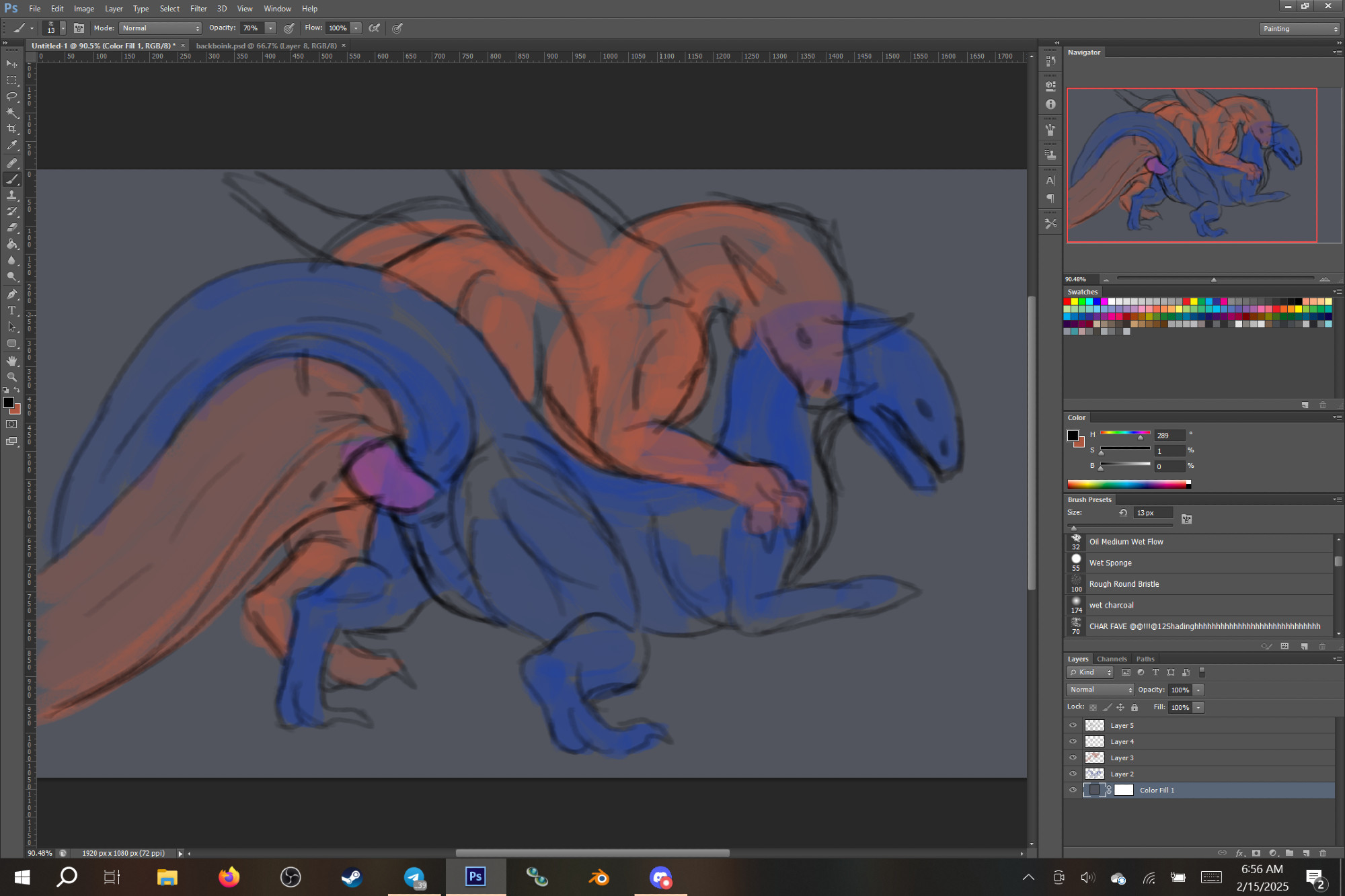
Task: Toggle lock position
Action: [x=1120, y=707]
